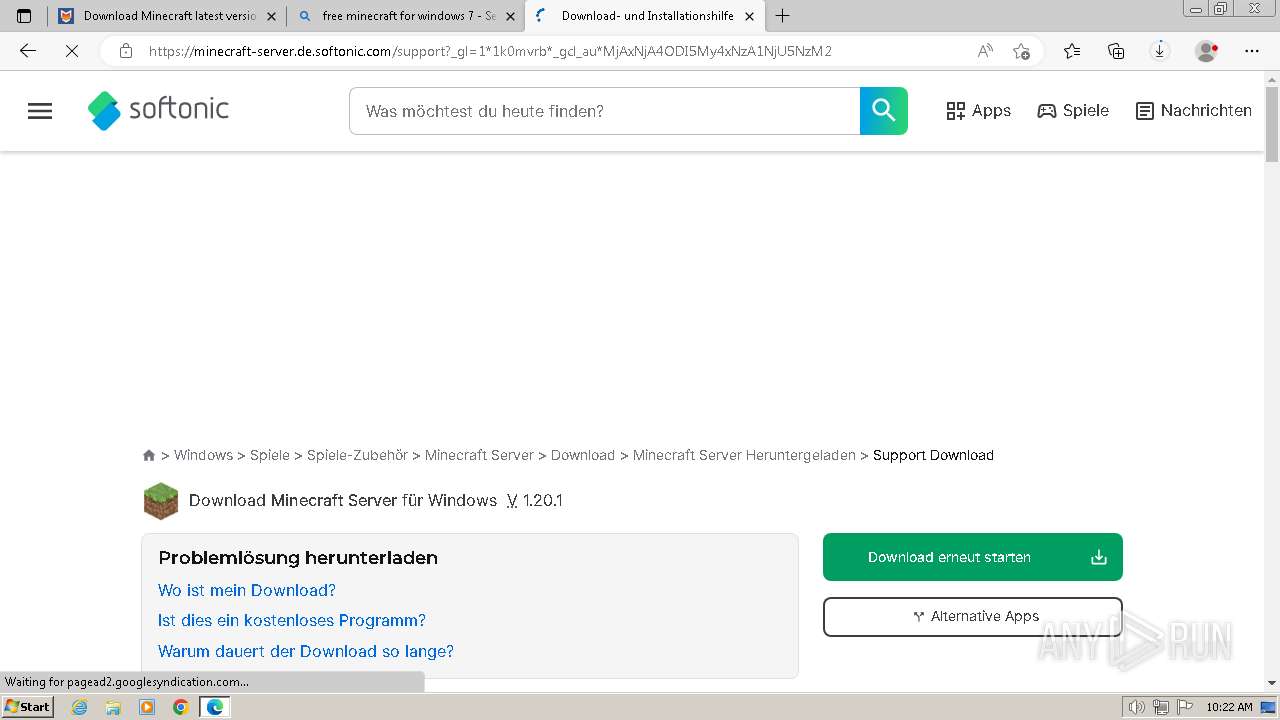Go back with the browser back arrow
Screen dimensions: 1280x720
point(28,51)
